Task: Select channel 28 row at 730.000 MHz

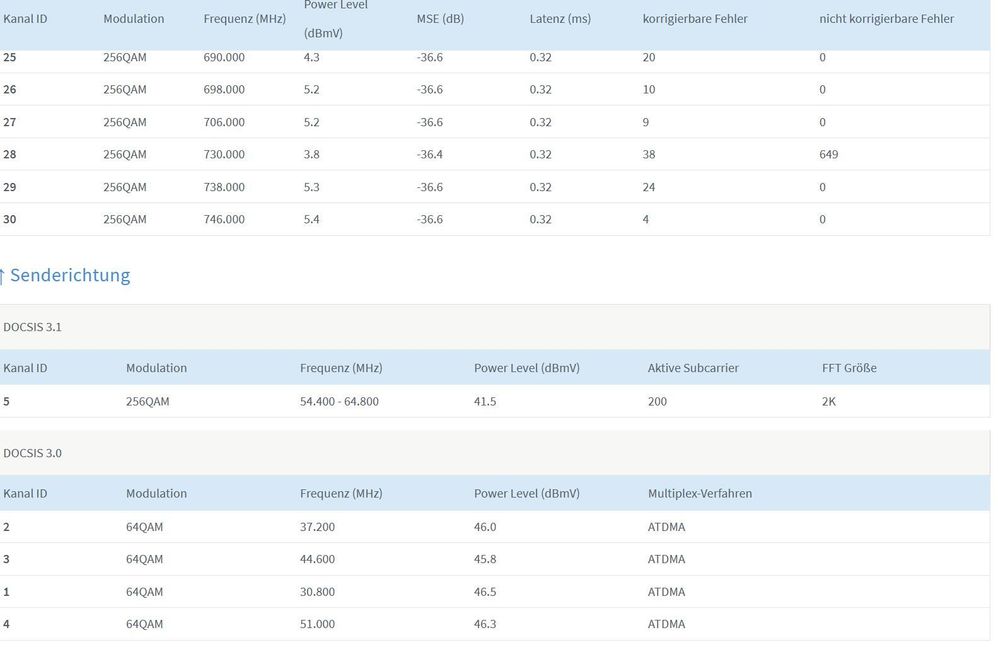Action: click(x=224, y=155)
